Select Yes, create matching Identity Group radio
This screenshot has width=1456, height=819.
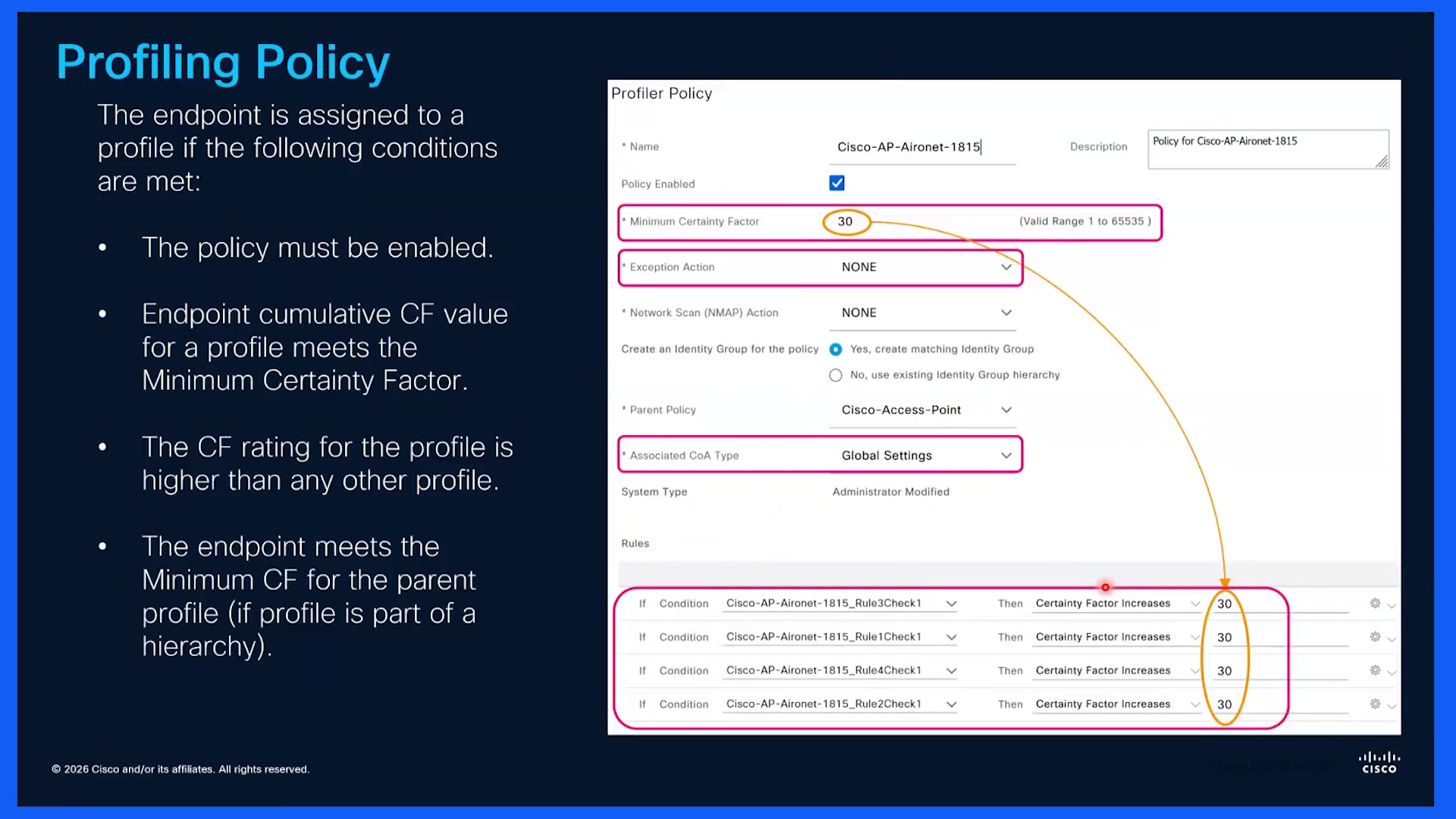[x=836, y=350]
